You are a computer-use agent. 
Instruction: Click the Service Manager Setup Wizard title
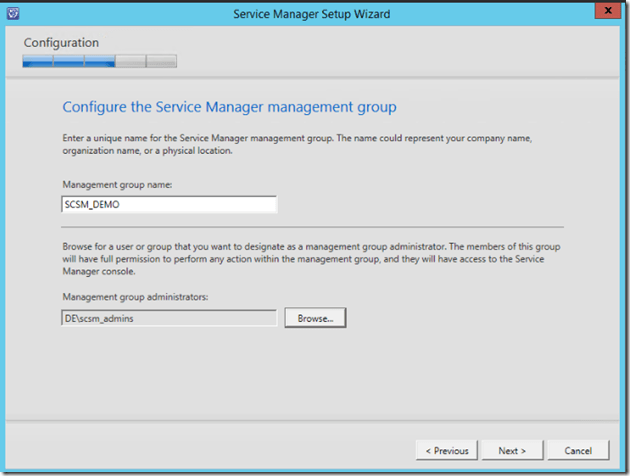[311, 15]
